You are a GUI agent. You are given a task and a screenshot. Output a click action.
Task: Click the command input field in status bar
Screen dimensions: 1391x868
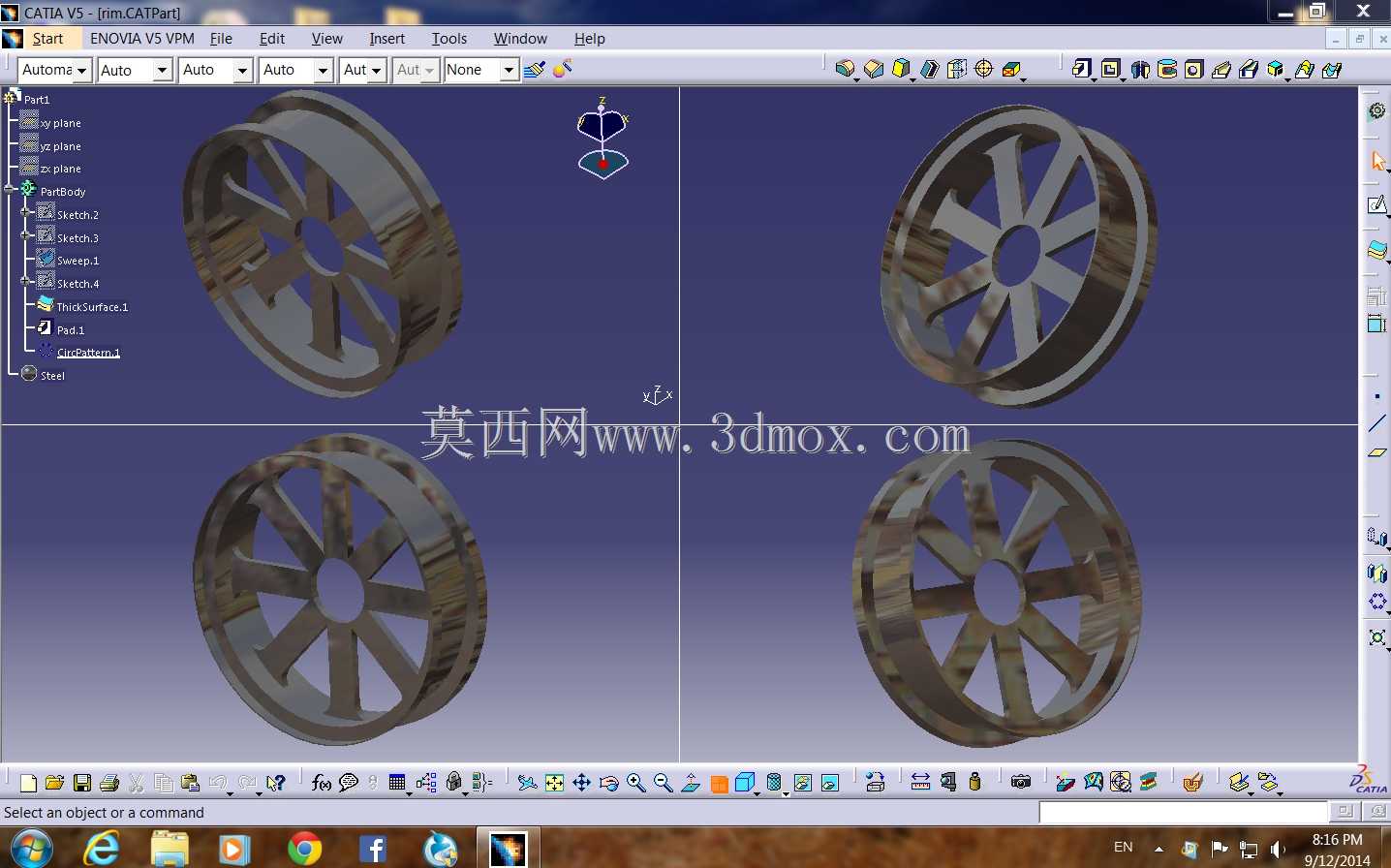pyautogui.click(x=1184, y=812)
